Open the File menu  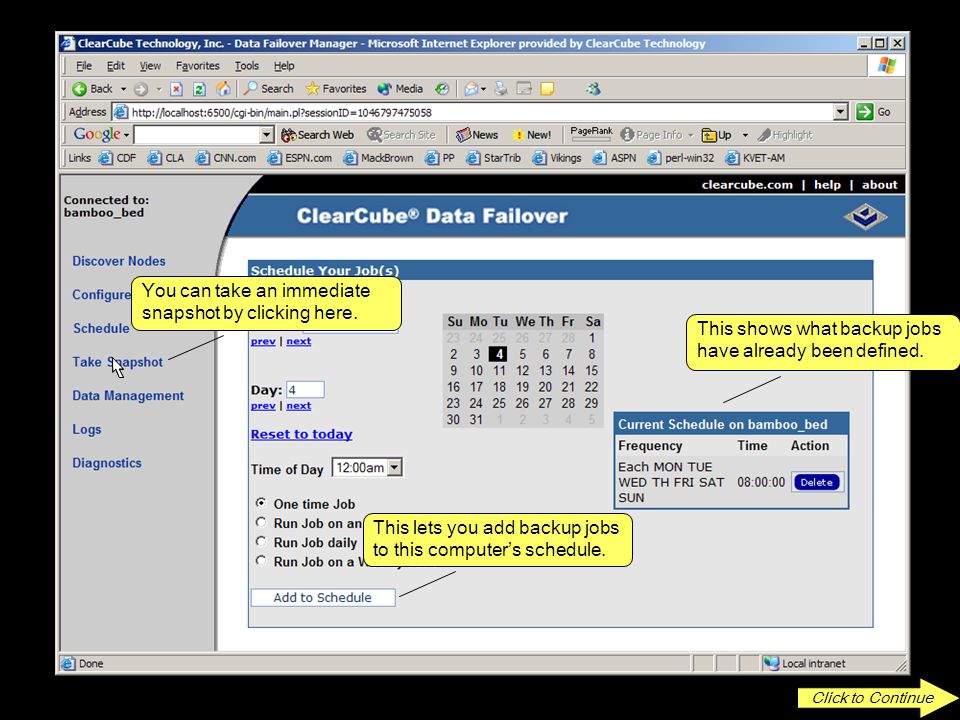84,66
